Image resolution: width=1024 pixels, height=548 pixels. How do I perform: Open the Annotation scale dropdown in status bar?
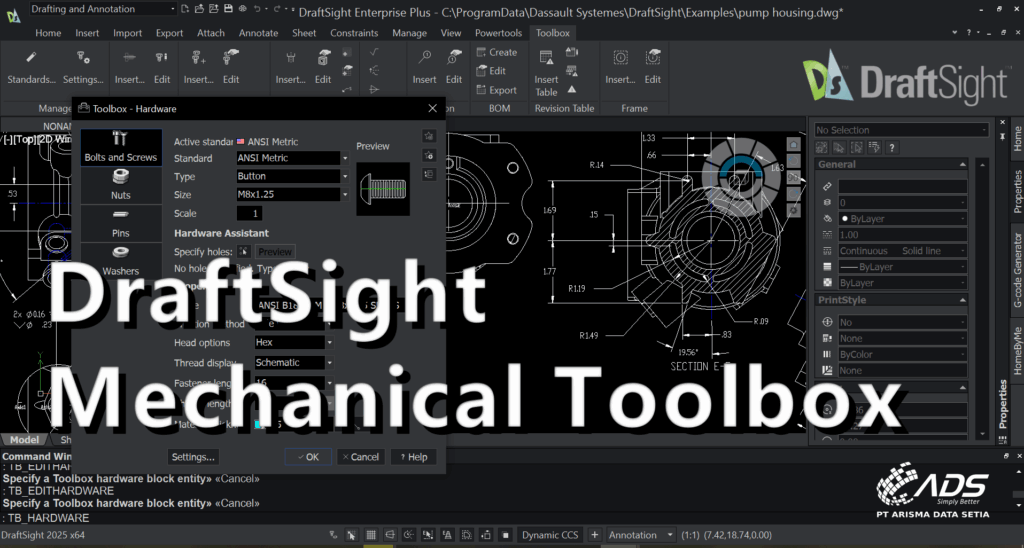641,535
